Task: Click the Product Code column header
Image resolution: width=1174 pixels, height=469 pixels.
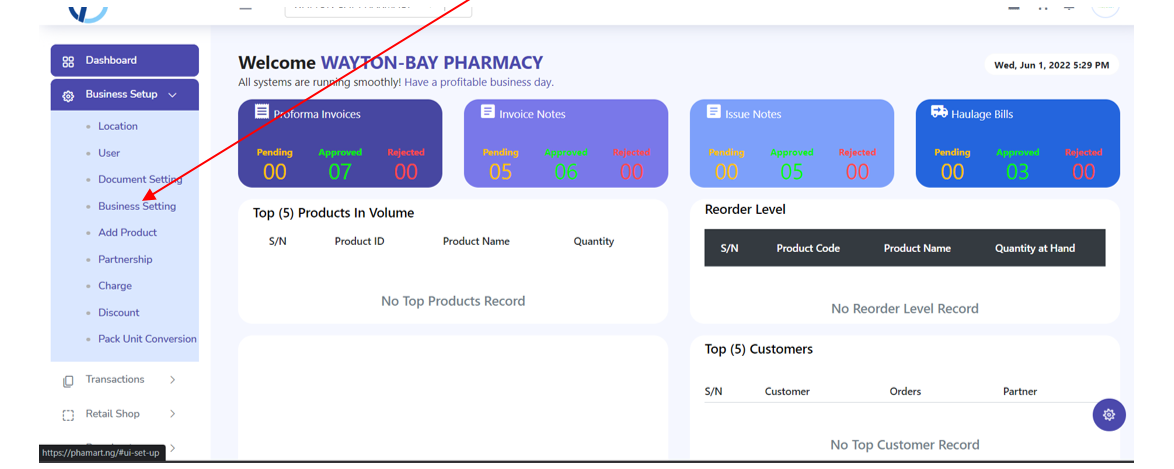Action: pos(808,248)
